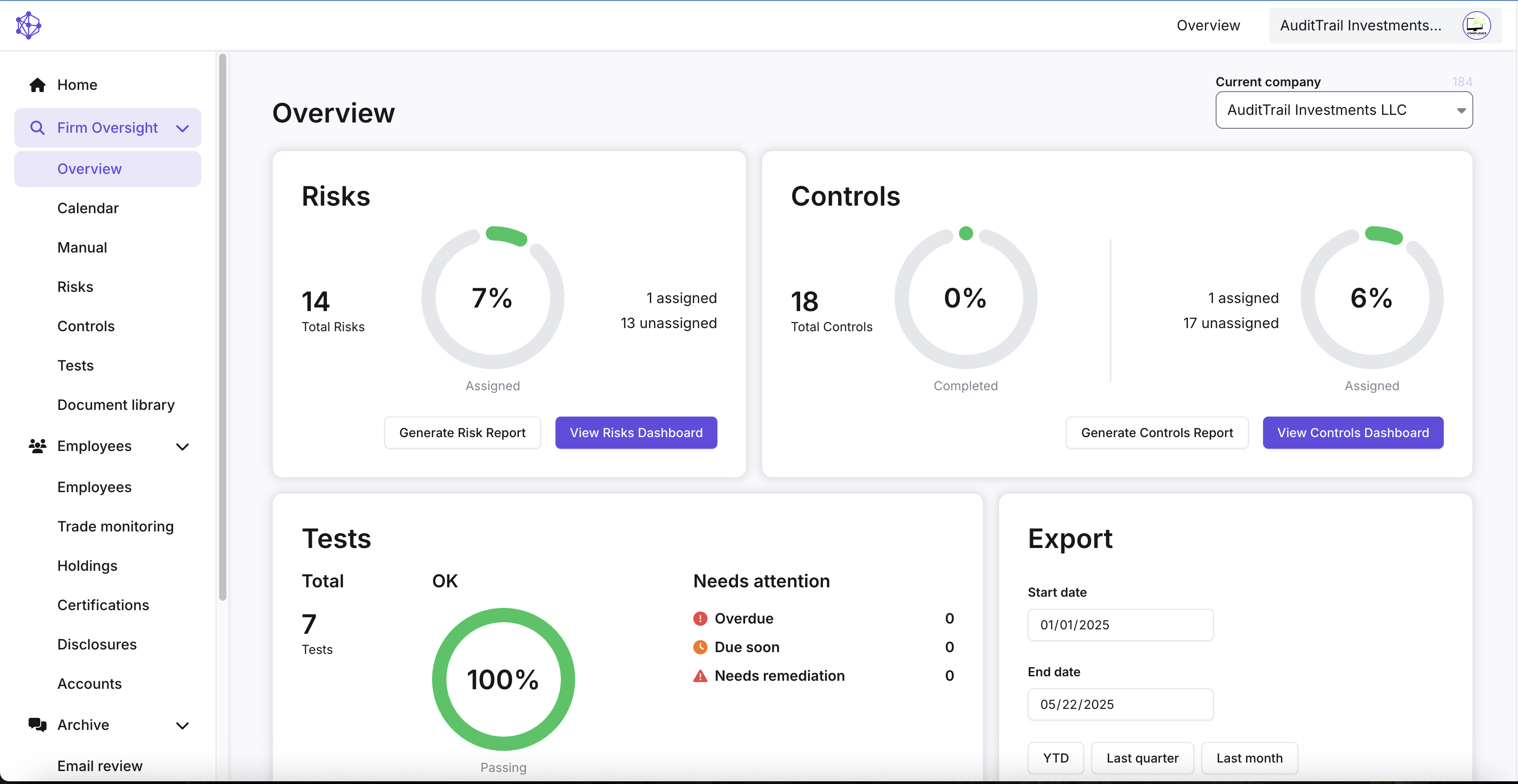Collapse the Firm Oversight section chevron
1518x784 pixels.
[182, 128]
